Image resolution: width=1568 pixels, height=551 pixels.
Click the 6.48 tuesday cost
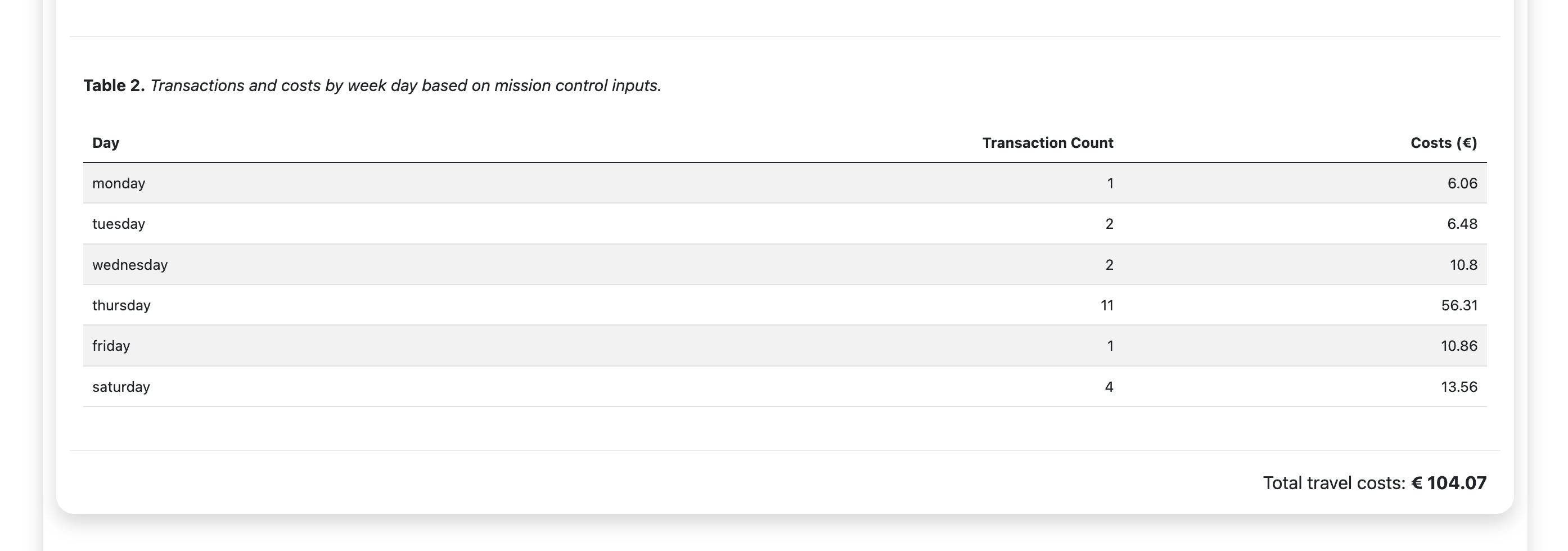point(1462,224)
